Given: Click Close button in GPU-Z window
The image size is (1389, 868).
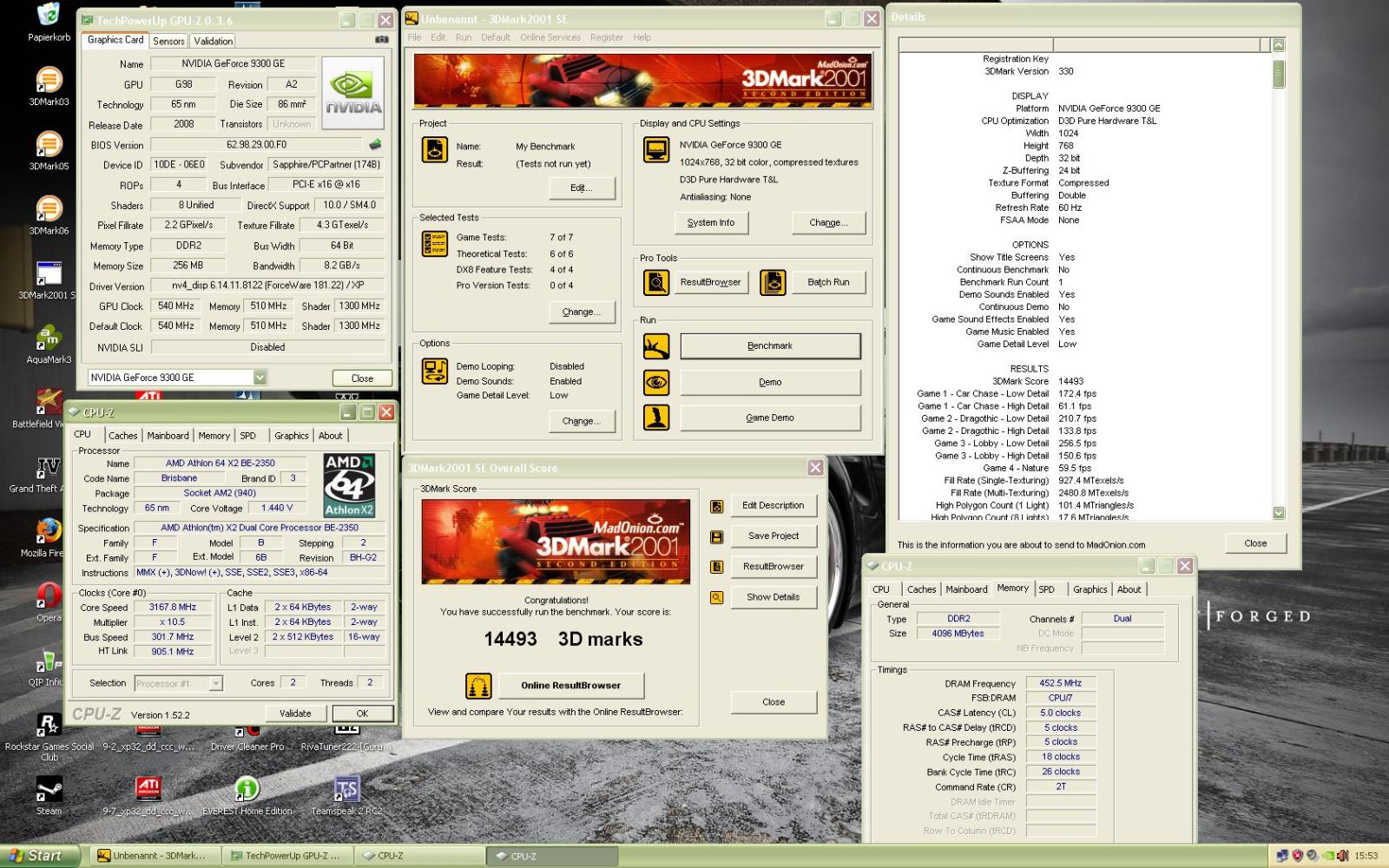Looking at the screenshot, I should click(362, 378).
